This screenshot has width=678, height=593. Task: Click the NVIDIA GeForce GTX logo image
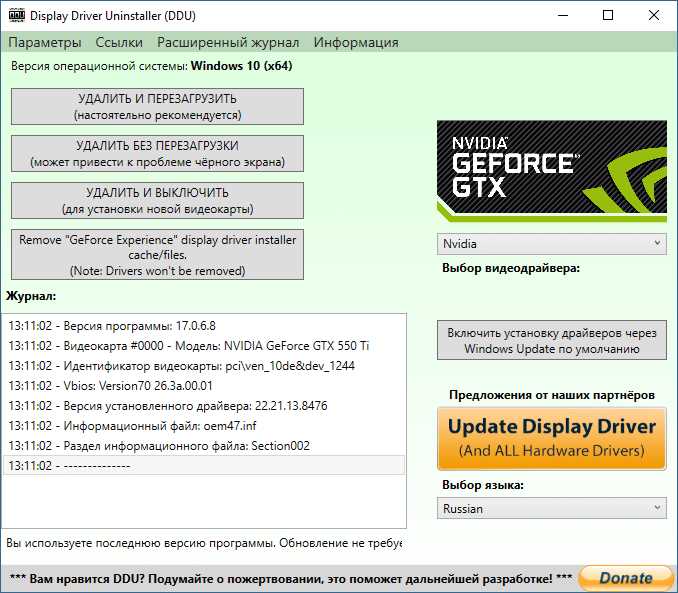(551, 171)
